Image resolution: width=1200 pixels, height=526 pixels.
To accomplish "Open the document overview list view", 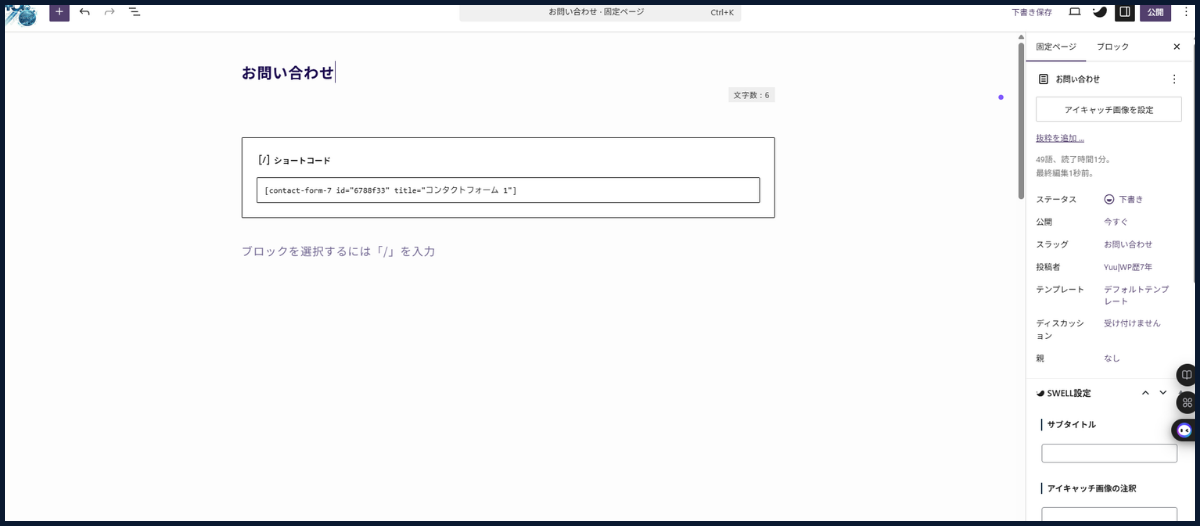I will tap(134, 12).
